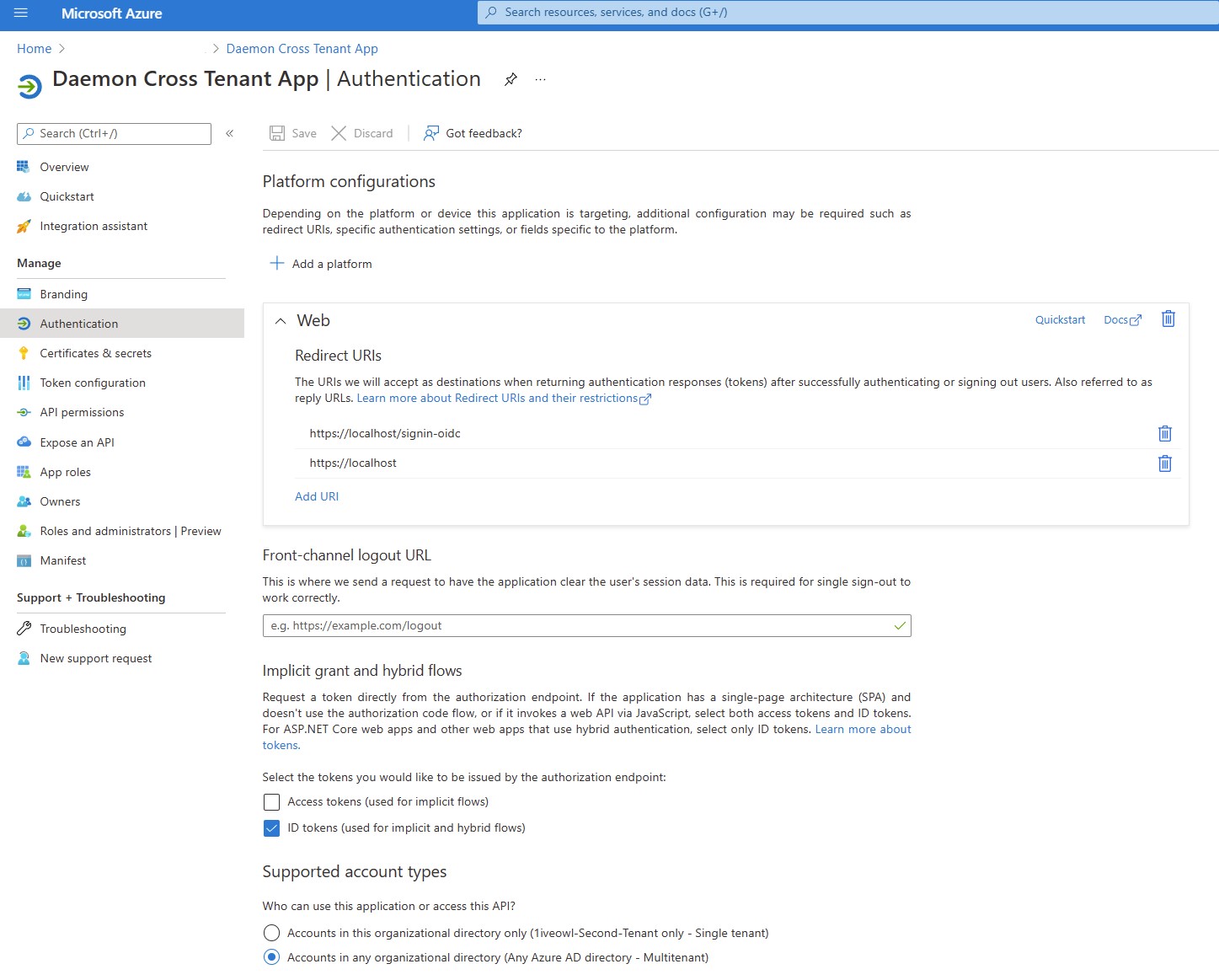This screenshot has width=1219, height=980.
Task: Delete the Web platform with trash icon
Action: pyautogui.click(x=1168, y=319)
